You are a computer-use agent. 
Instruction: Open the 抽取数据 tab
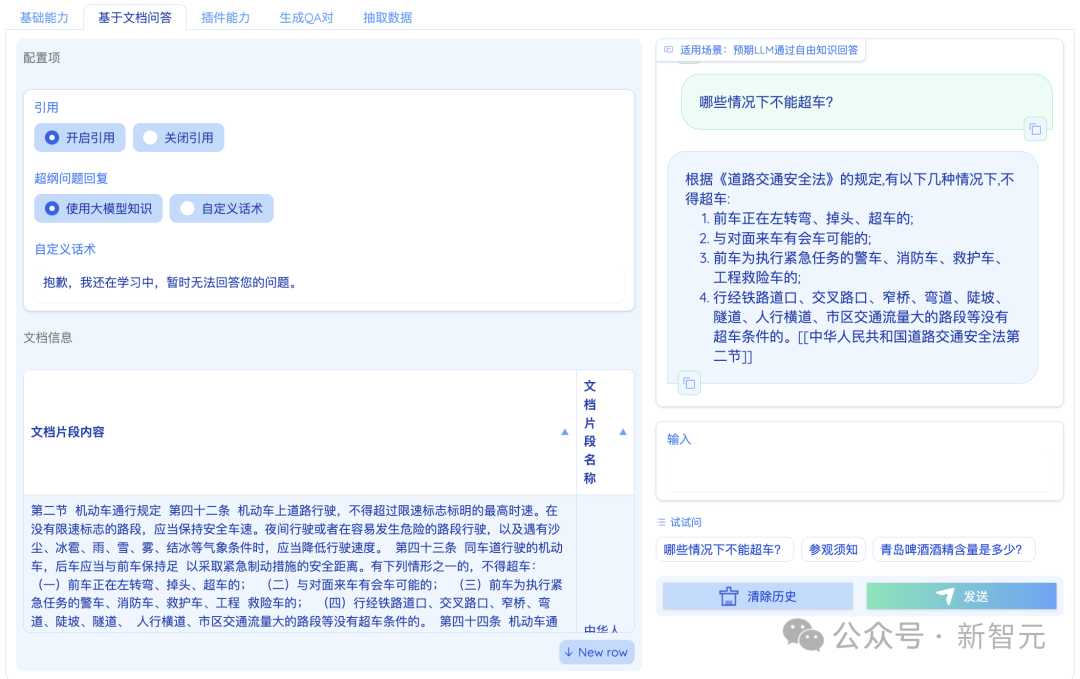(387, 17)
